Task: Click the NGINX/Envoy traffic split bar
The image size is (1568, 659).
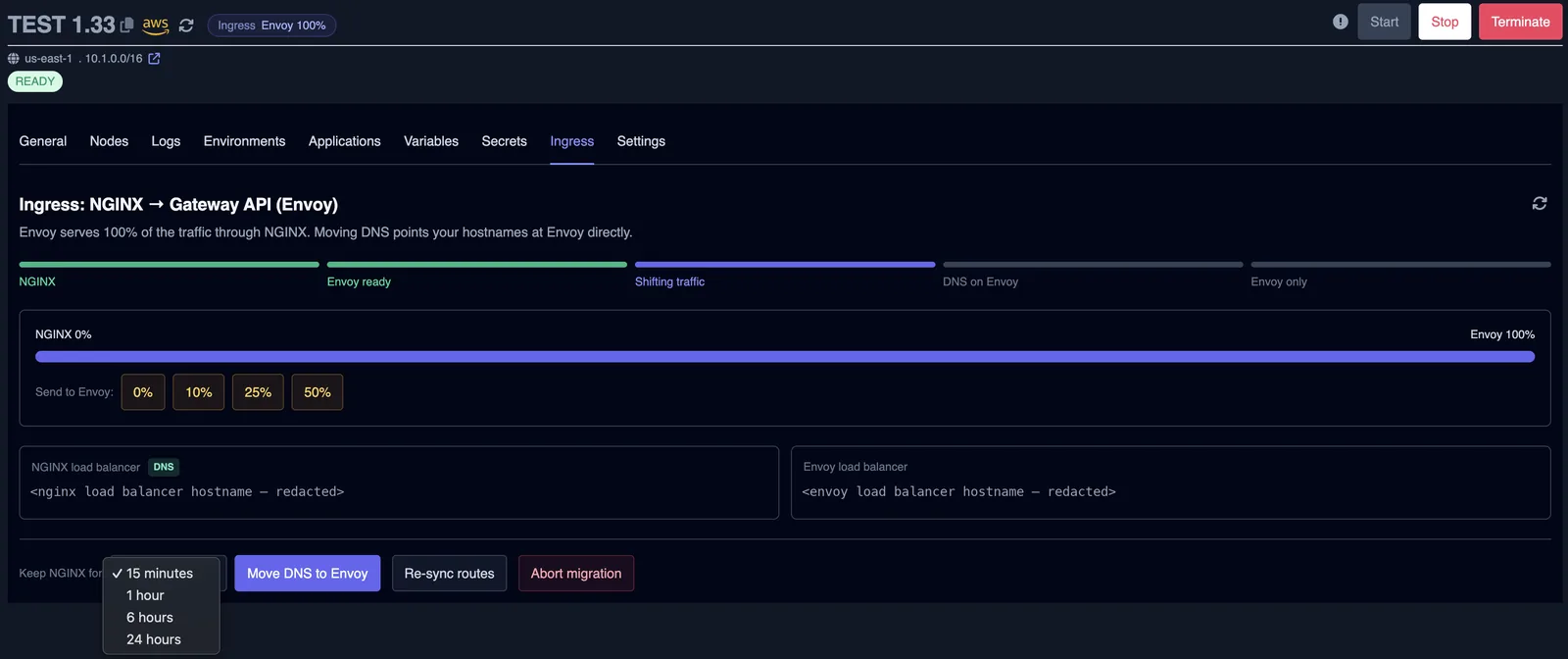Action: [x=785, y=357]
